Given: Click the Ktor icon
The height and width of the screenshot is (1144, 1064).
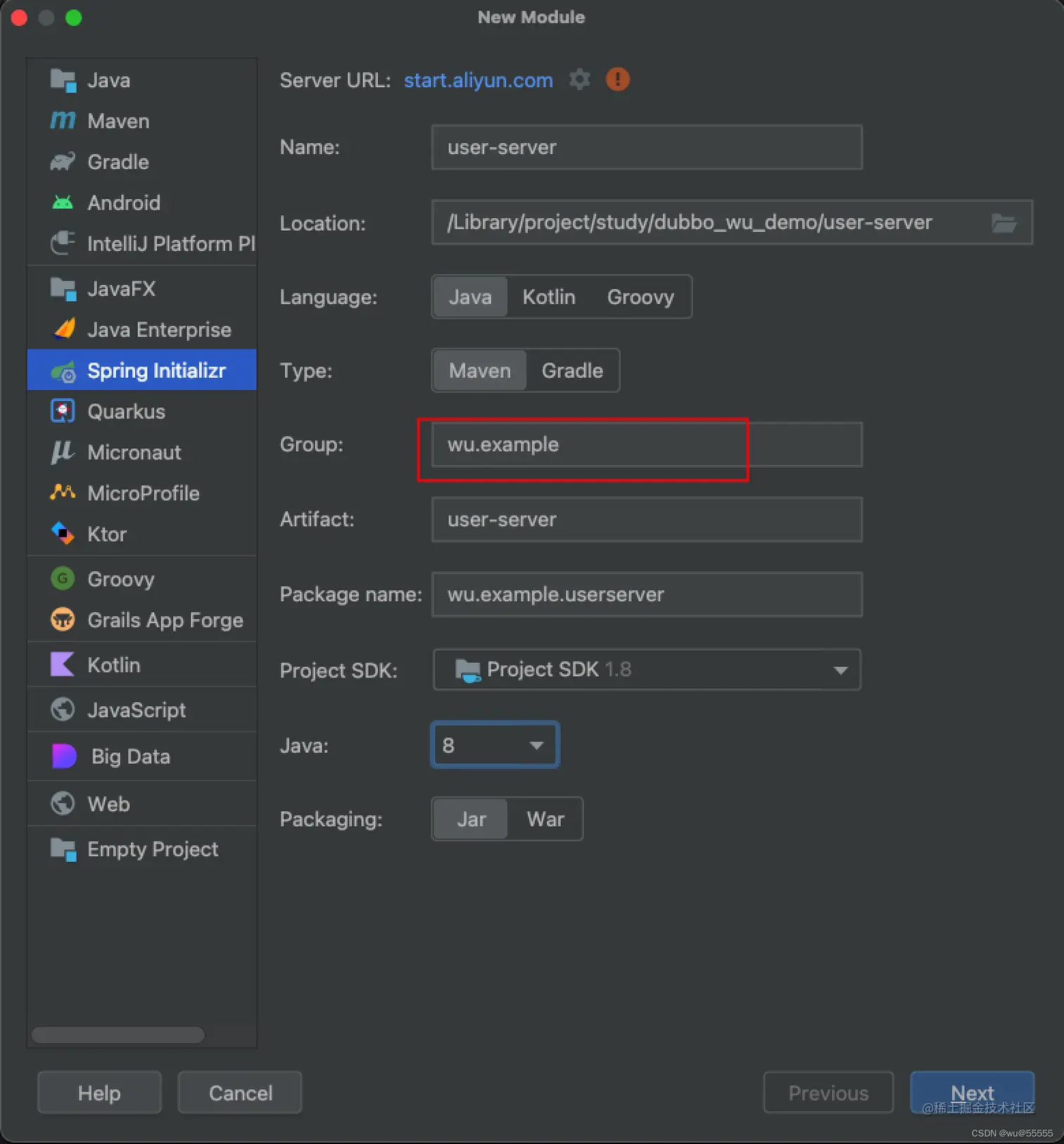Looking at the screenshot, I should (x=63, y=533).
